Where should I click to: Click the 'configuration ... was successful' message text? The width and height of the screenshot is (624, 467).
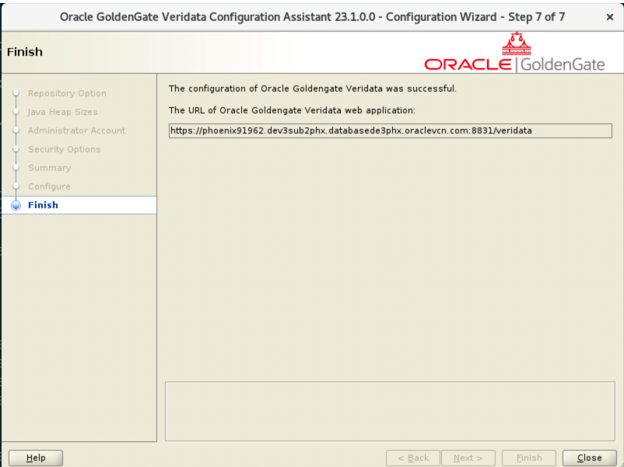(x=312, y=88)
